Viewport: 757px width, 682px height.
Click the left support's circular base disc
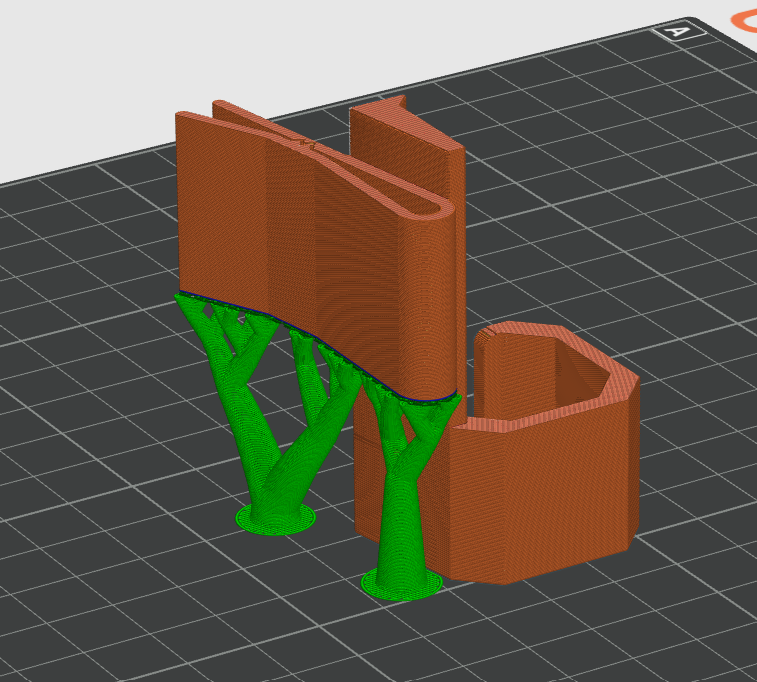tap(275, 519)
